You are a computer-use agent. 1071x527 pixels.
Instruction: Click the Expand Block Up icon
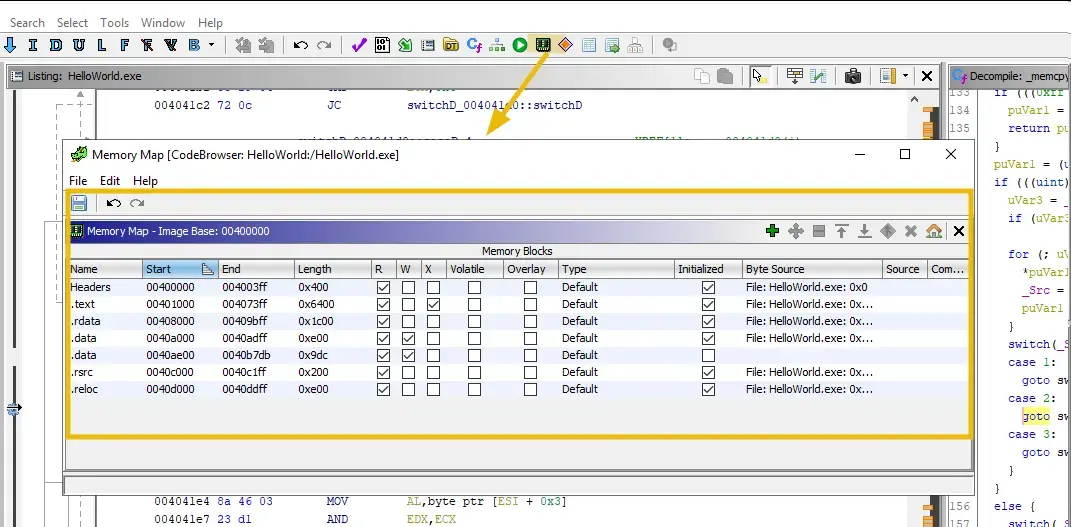pyautogui.click(x=842, y=231)
